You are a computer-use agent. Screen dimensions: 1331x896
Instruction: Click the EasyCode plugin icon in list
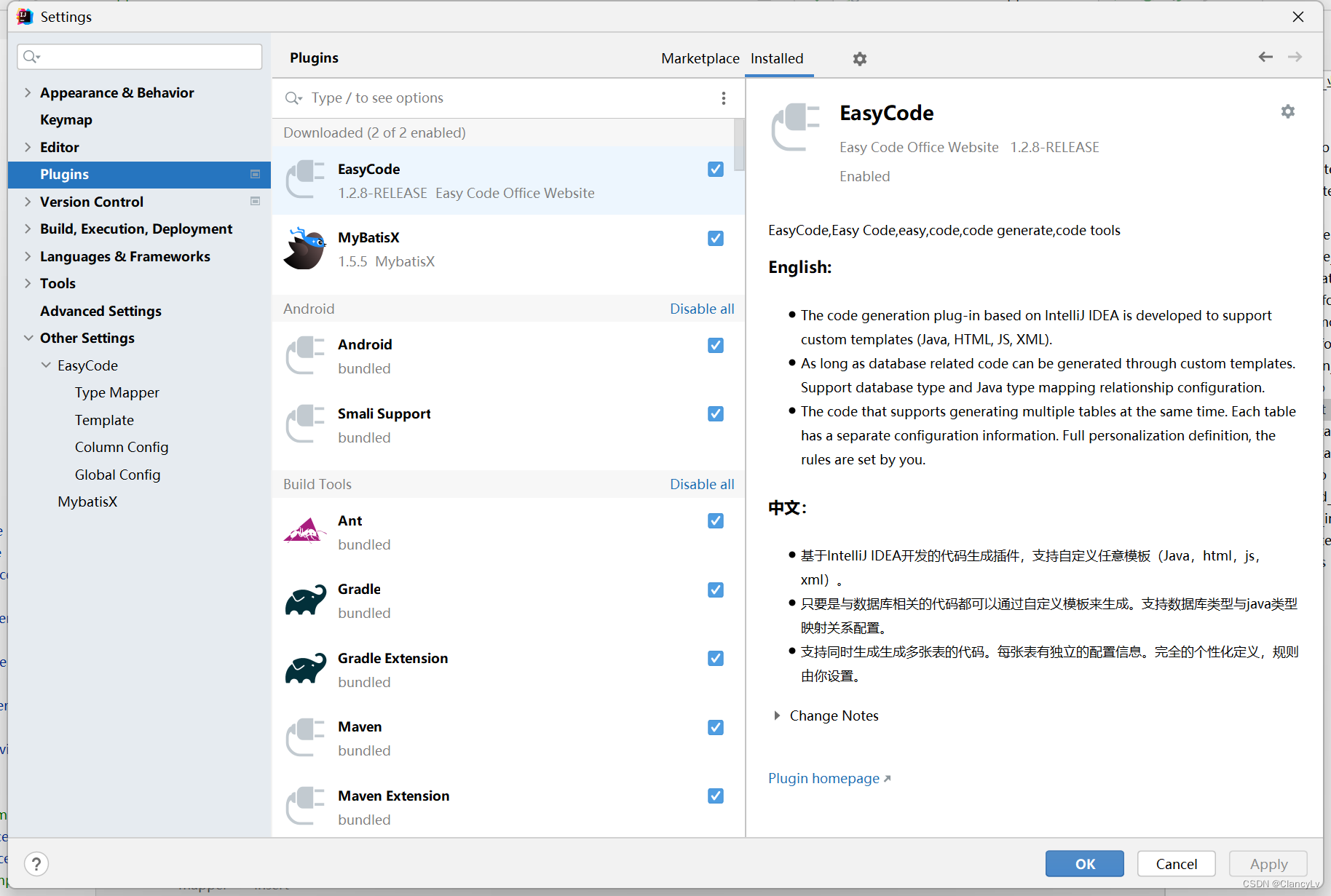pos(305,181)
